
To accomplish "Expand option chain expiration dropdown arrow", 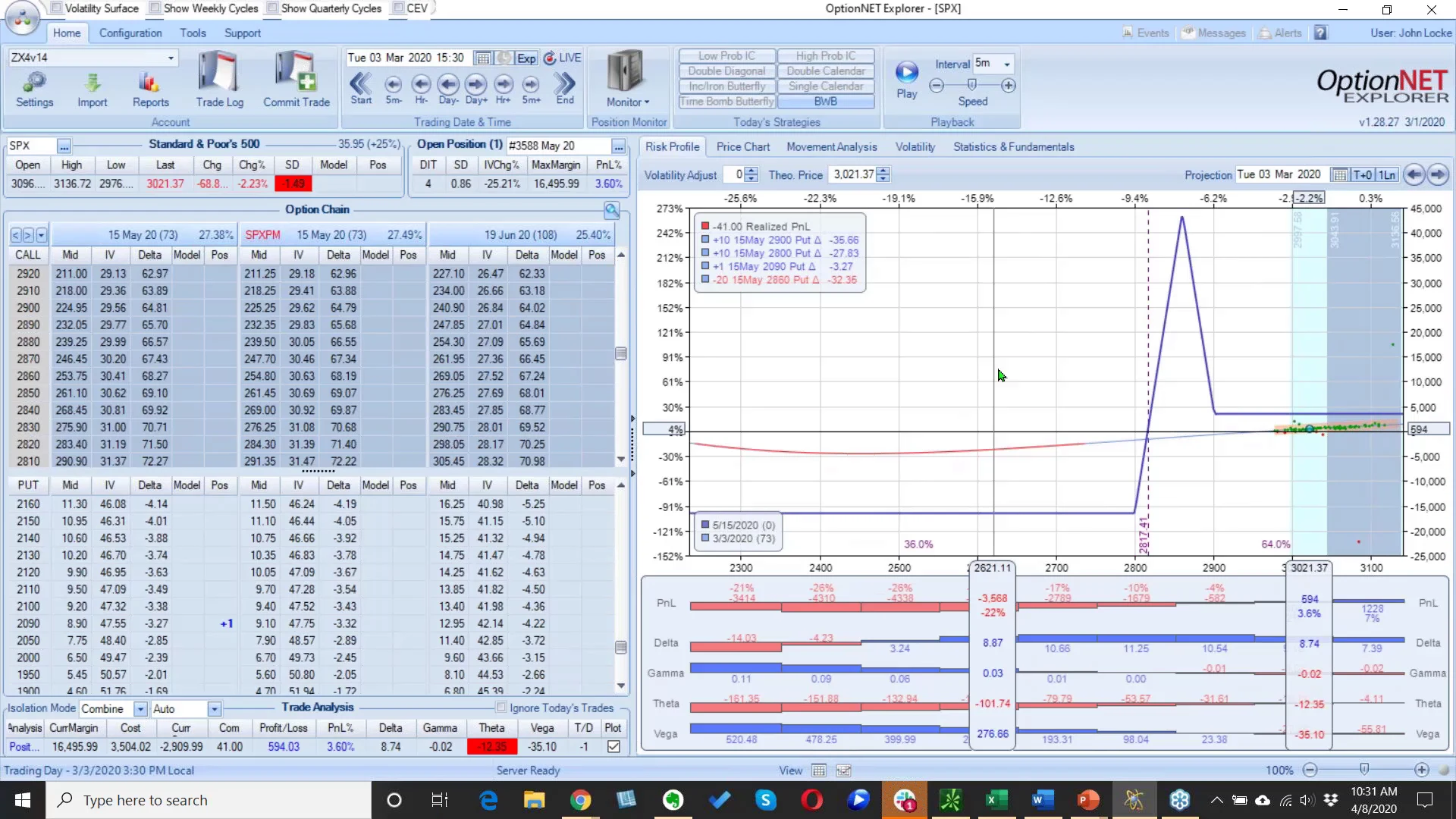I will tap(42, 235).
